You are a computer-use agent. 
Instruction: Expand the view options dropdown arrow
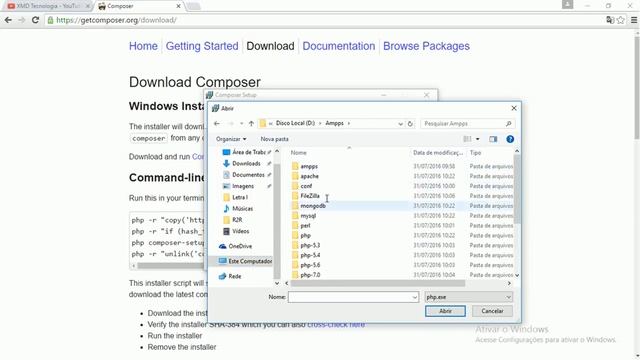pos(478,139)
